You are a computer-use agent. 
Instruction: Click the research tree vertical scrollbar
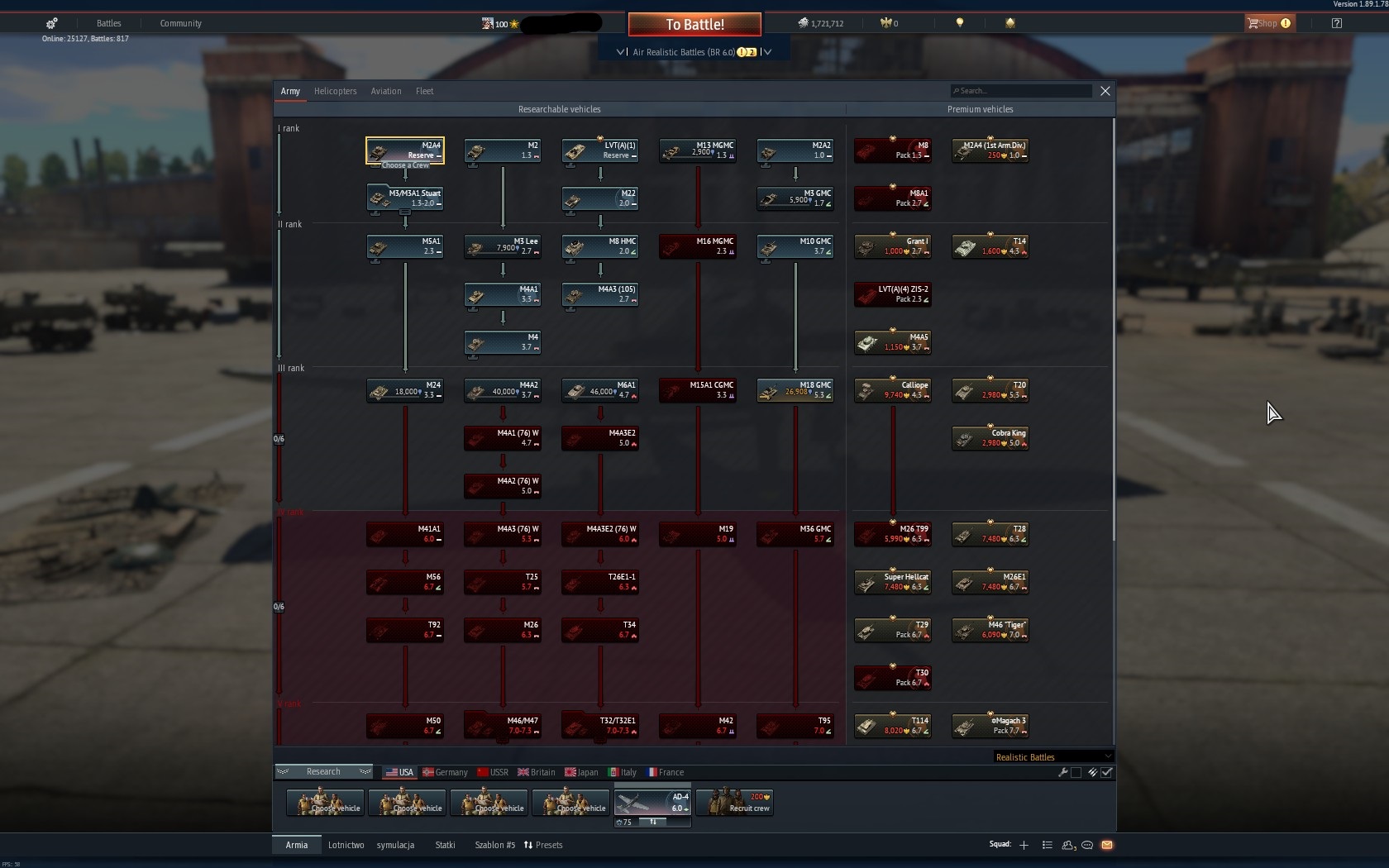(1114, 331)
